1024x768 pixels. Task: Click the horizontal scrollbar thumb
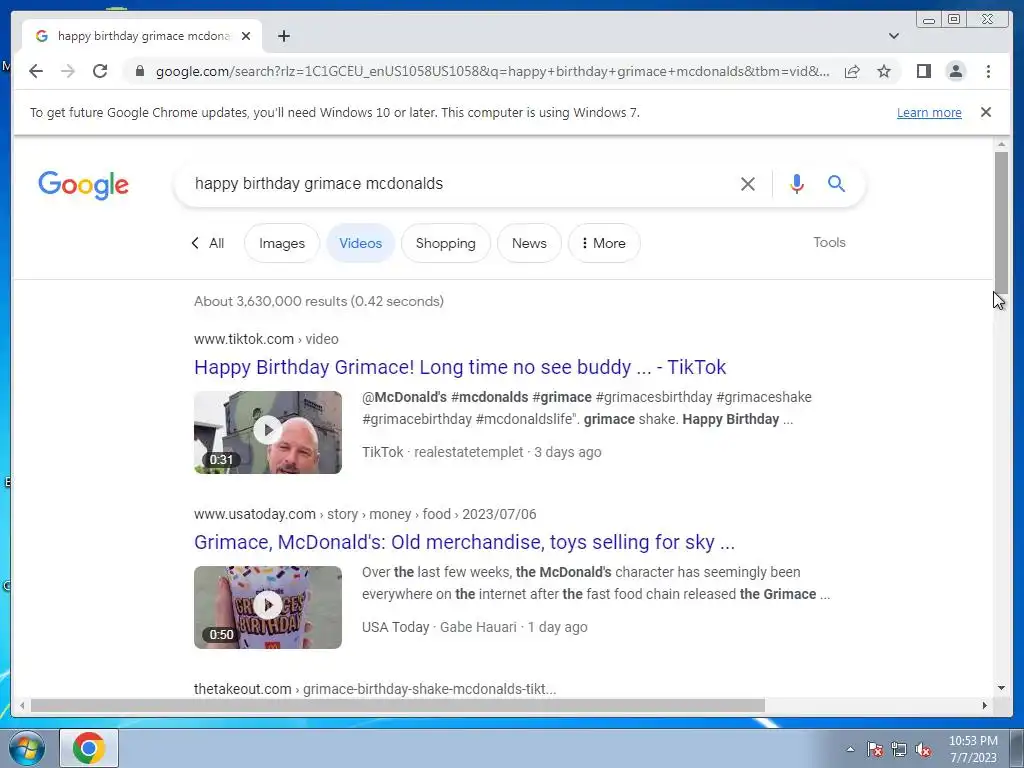(x=397, y=705)
